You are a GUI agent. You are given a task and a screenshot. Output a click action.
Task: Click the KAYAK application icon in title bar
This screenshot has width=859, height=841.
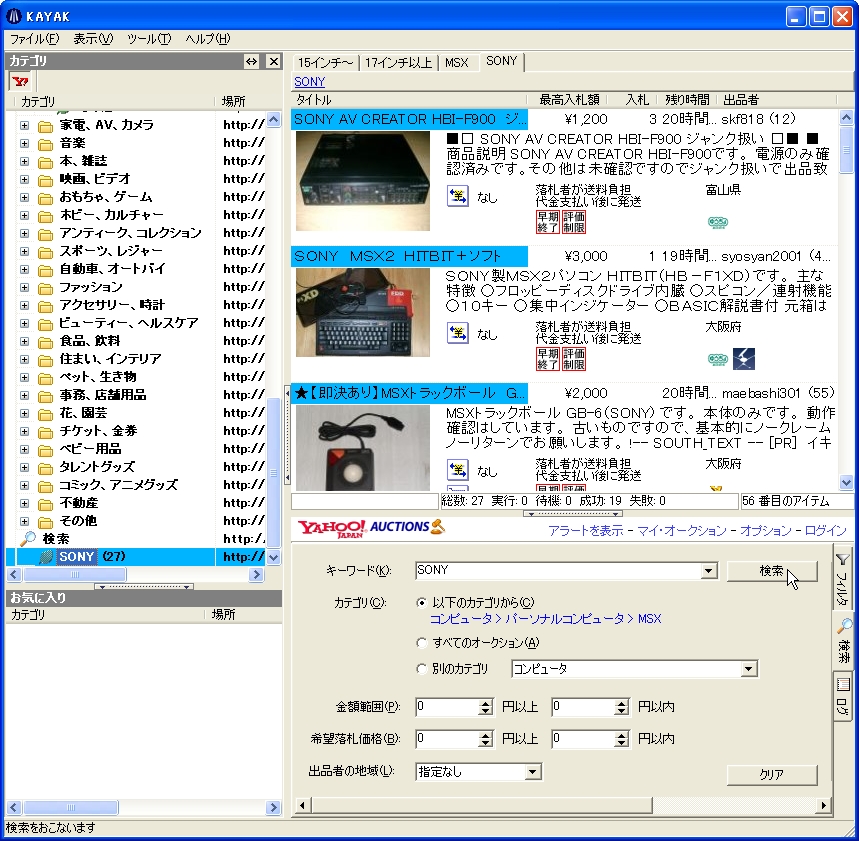tap(13, 16)
